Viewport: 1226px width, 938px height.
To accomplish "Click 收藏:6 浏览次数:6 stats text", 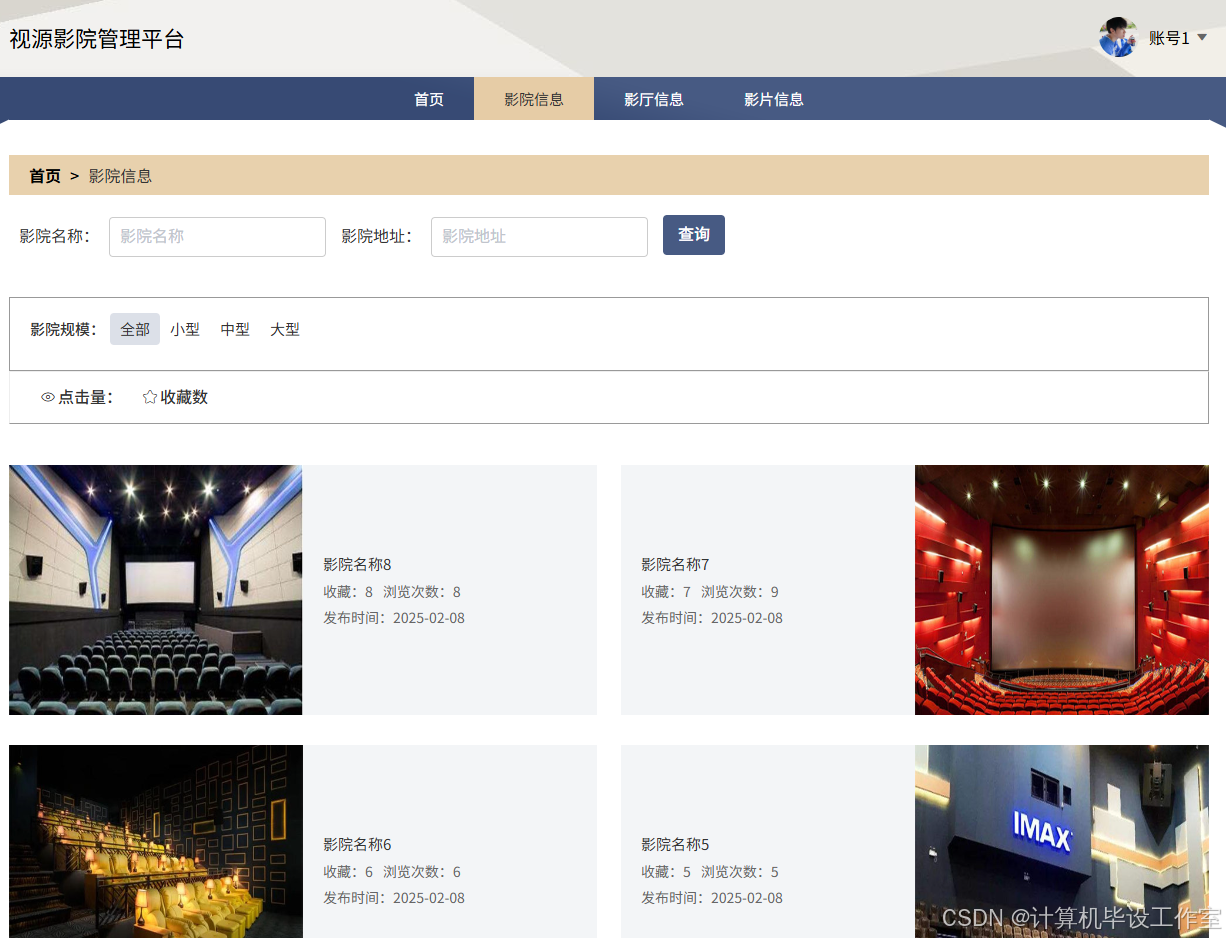I will tap(392, 872).
